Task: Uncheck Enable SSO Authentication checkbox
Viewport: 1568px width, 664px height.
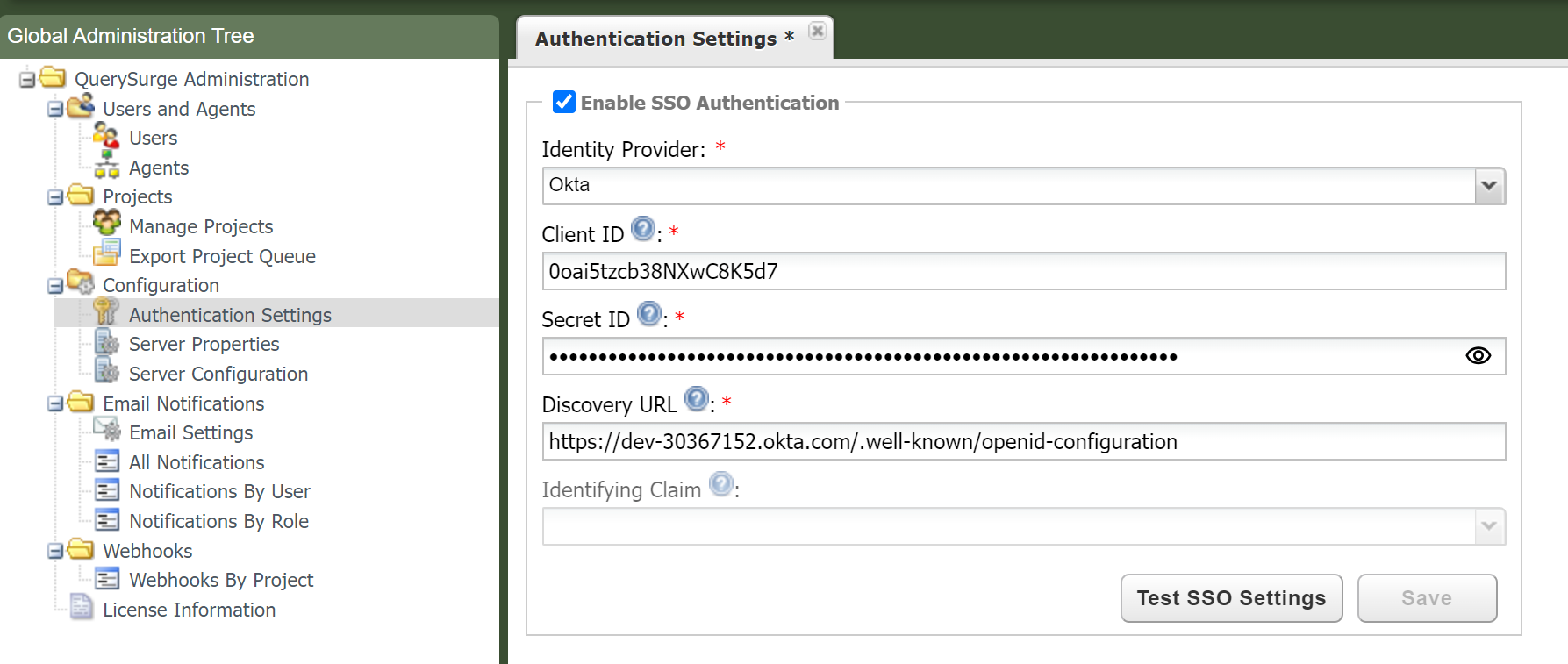Action: point(564,102)
